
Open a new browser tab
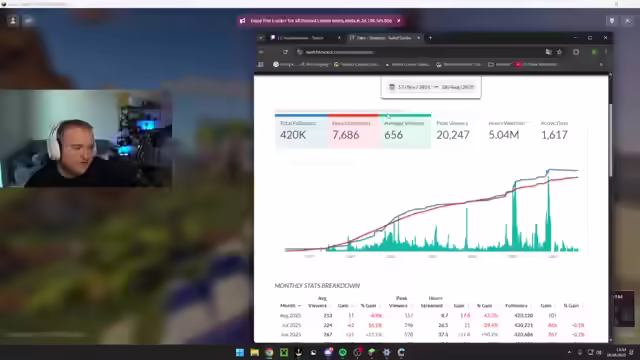430,38
